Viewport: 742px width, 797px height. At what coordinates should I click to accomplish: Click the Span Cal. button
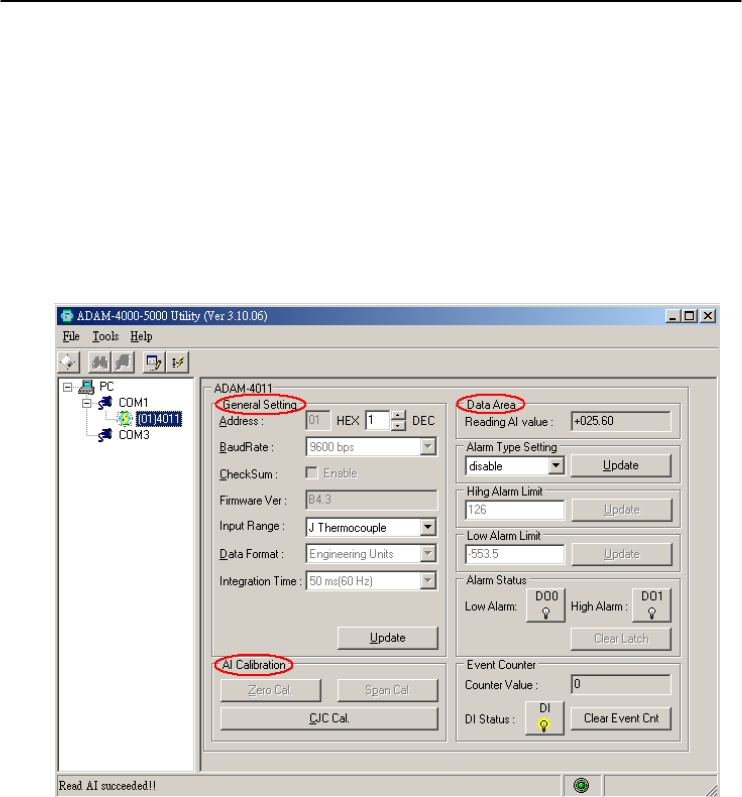(387, 690)
